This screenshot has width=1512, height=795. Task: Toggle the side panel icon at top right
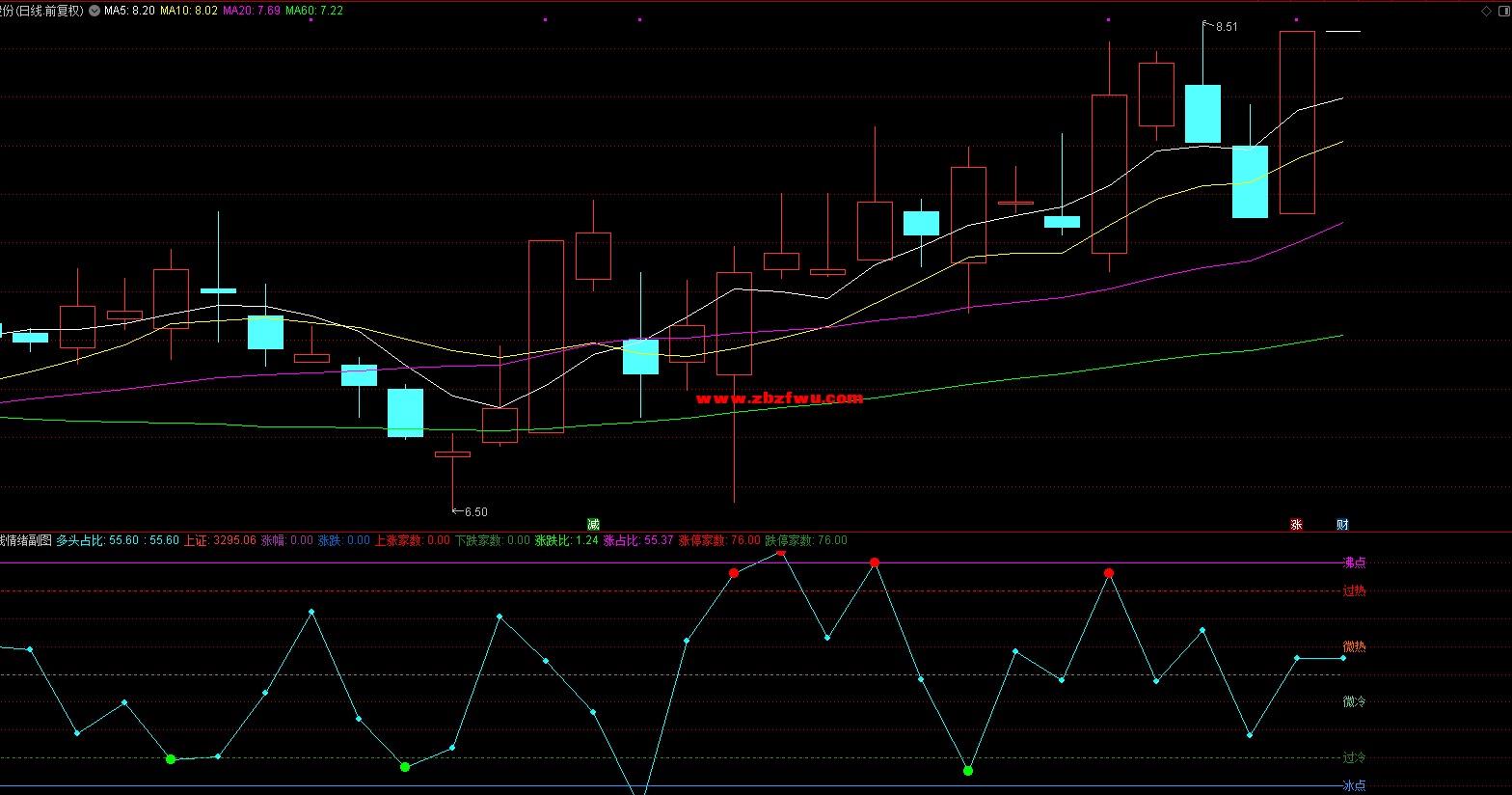[1503, 11]
